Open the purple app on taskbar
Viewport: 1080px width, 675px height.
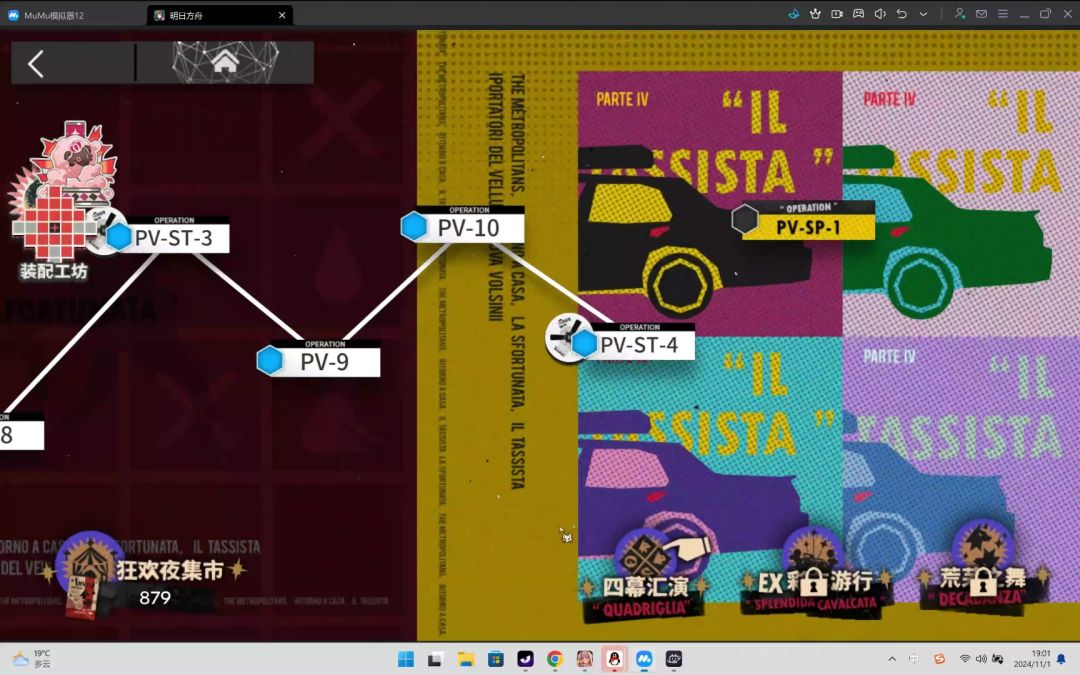click(525, 659)
